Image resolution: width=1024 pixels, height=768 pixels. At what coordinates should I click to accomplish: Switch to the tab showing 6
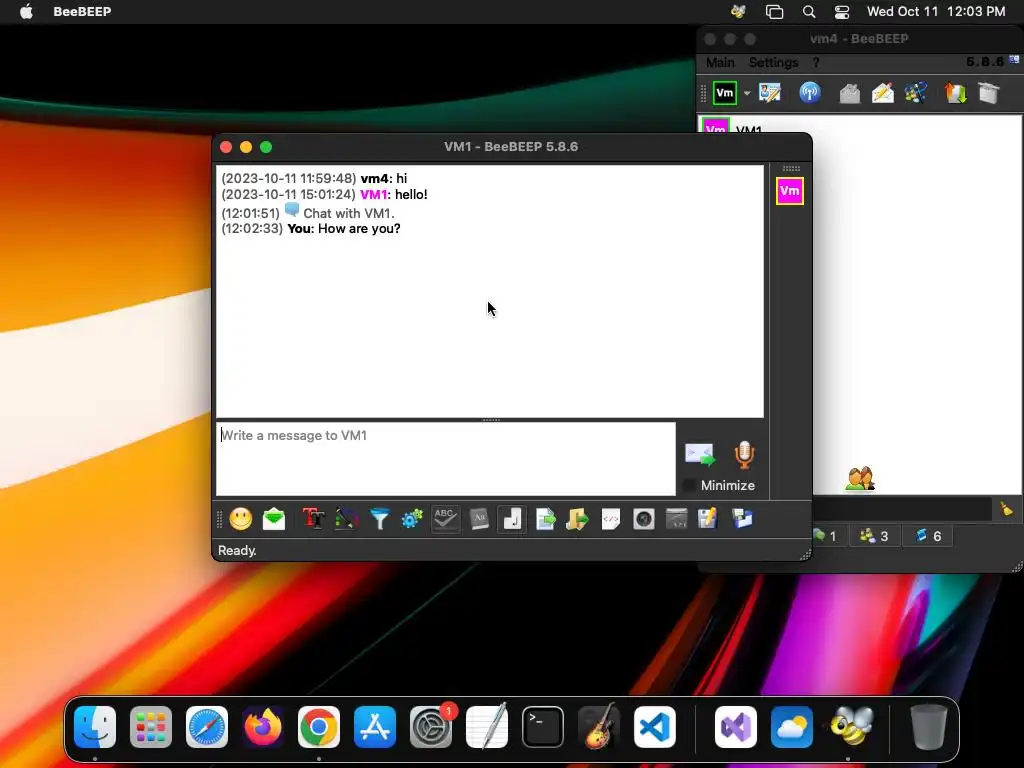(x=928, y=536)
